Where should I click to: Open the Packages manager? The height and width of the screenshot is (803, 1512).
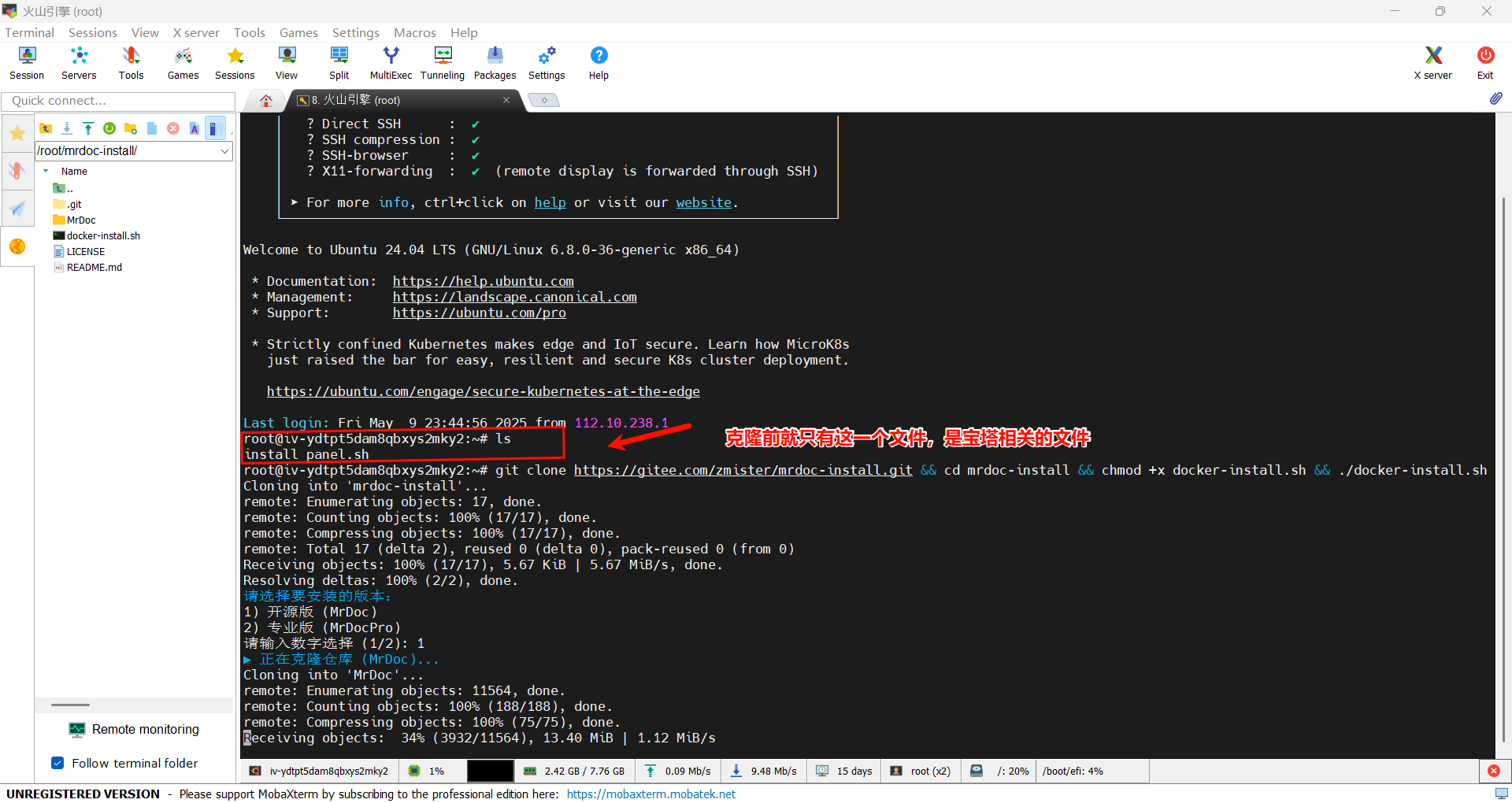pyautogui.click(x=495, y=63)
